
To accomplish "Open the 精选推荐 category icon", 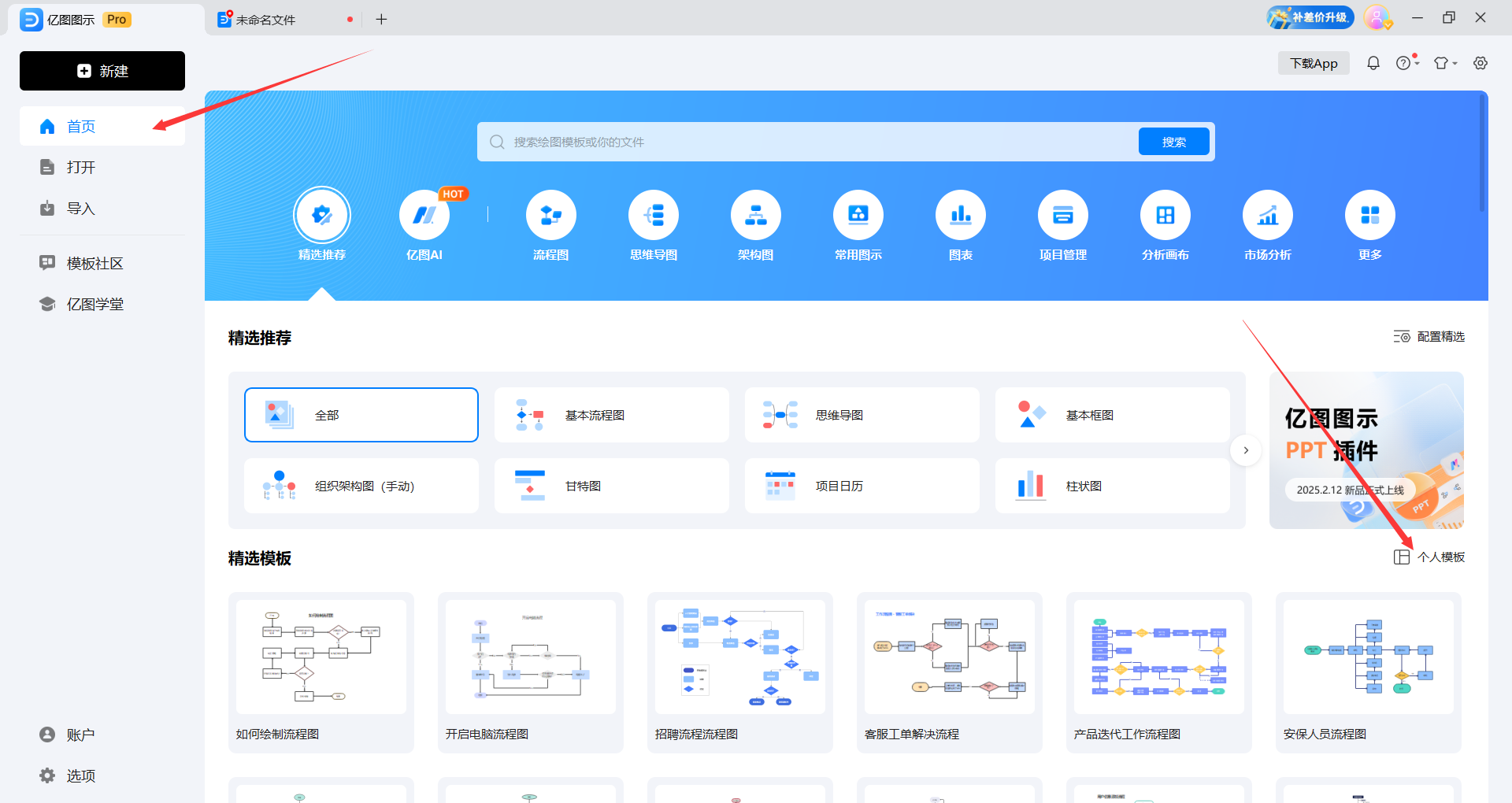I will coord(322,215).
